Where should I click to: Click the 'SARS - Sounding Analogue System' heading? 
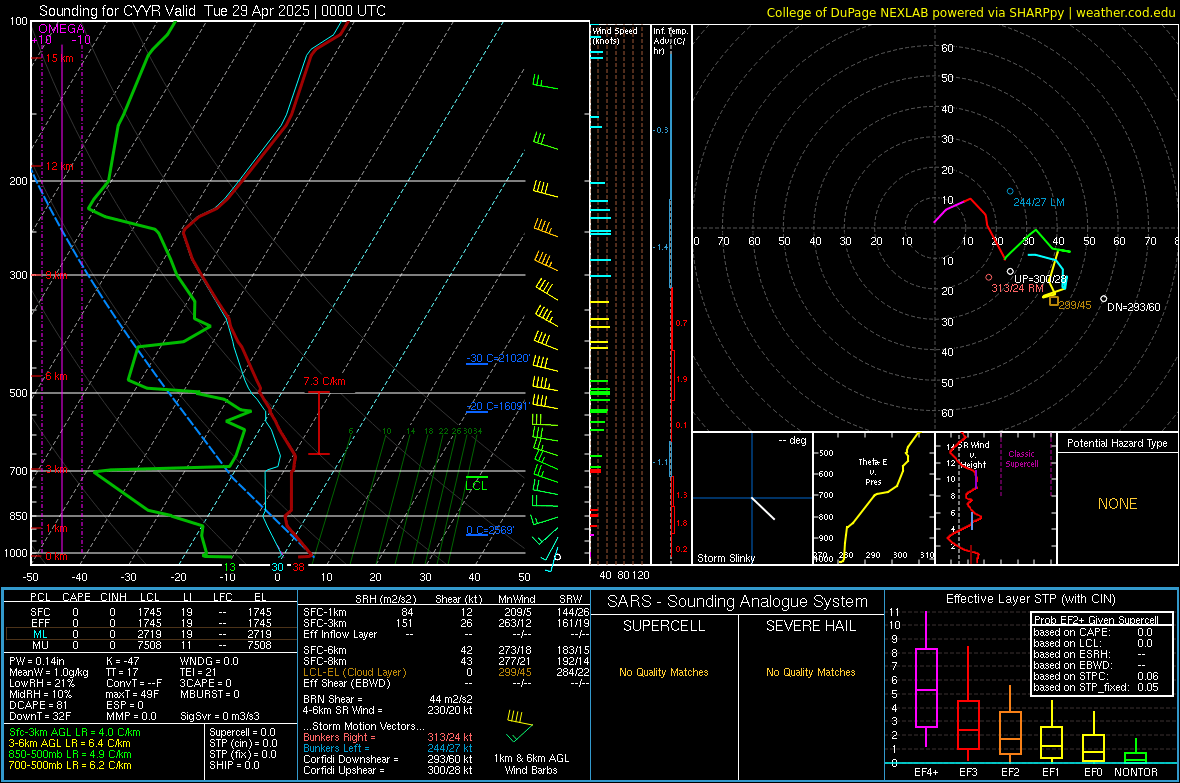(x=738, y=602)
